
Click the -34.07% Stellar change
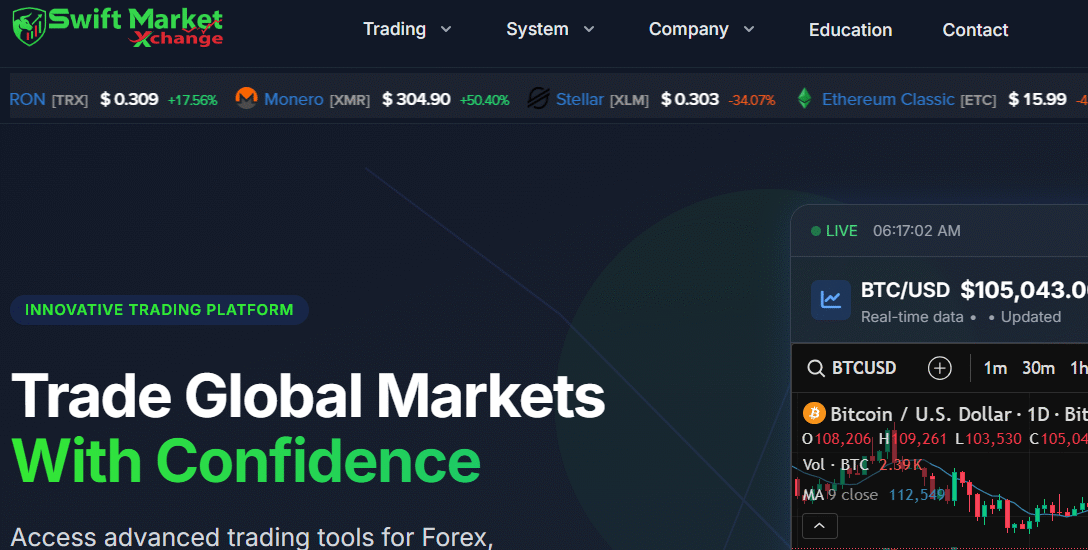[751, 101]
